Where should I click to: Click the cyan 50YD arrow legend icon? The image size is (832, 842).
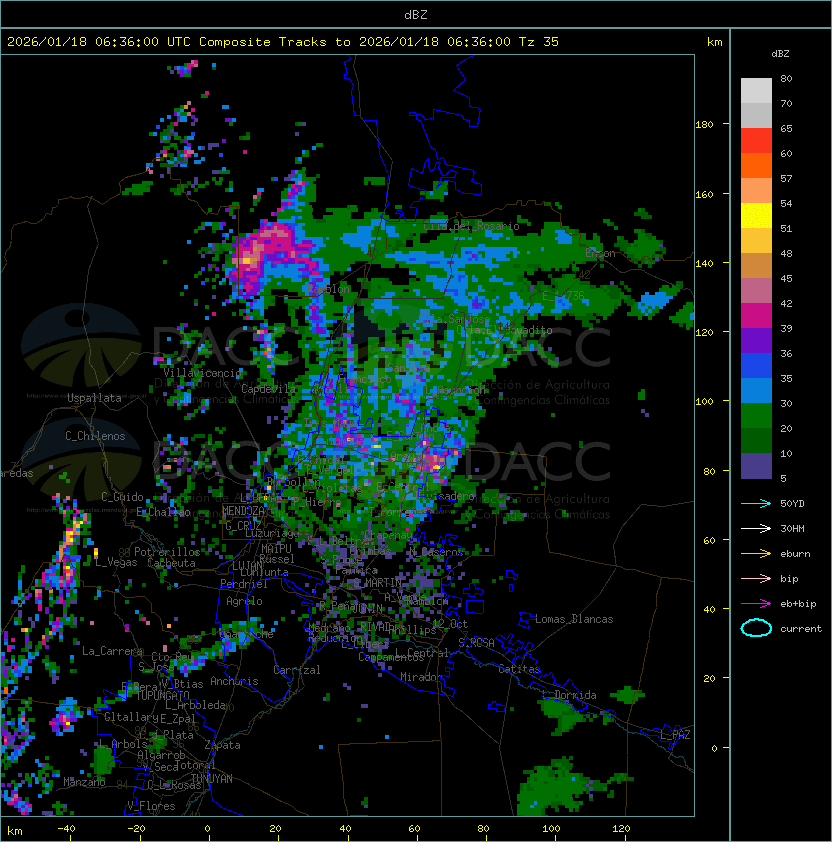[x=756, y=503]
